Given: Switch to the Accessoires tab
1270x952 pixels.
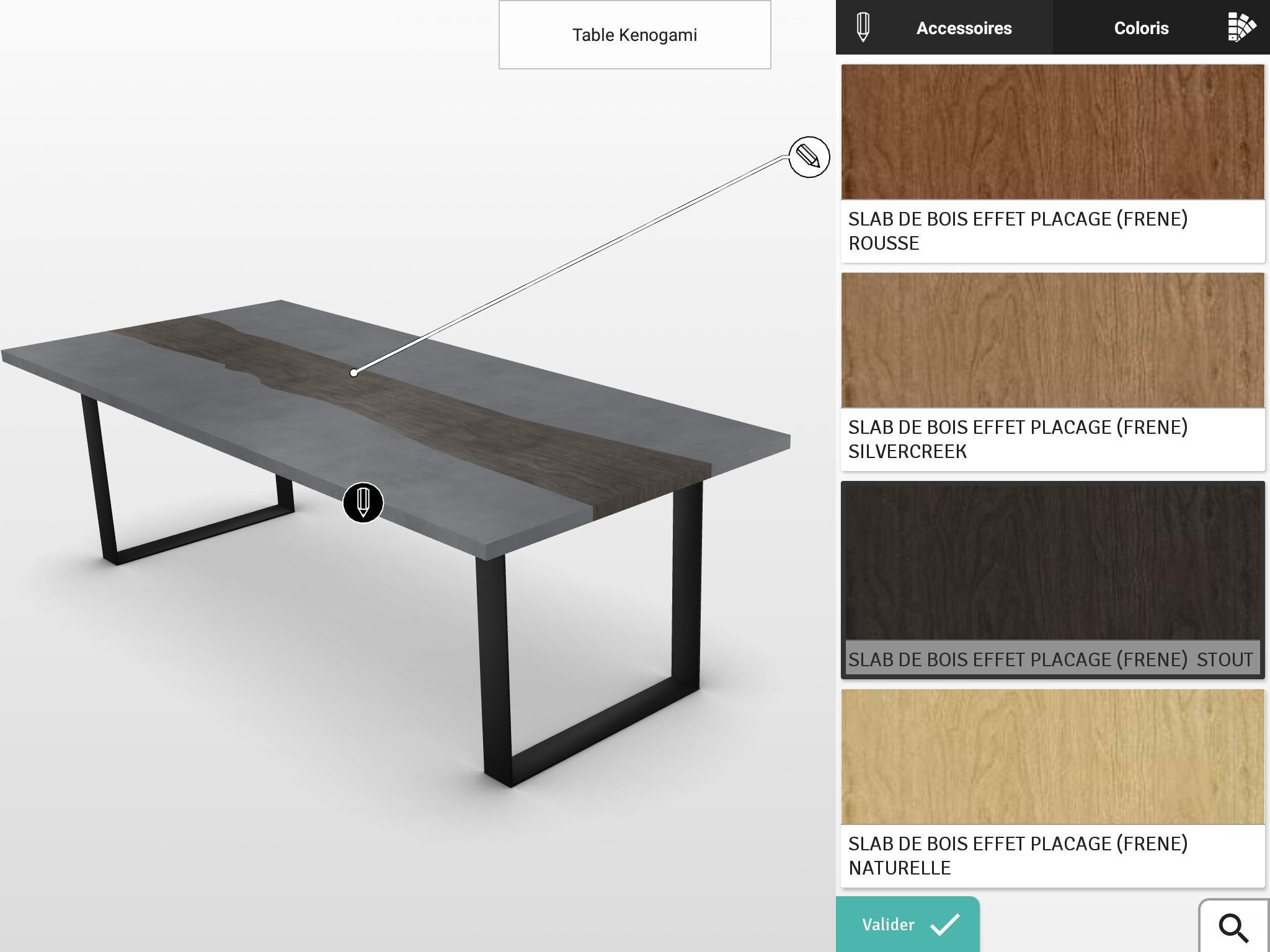Looking at the screenshot, I should pyautogui.click(x=964, y=28).
